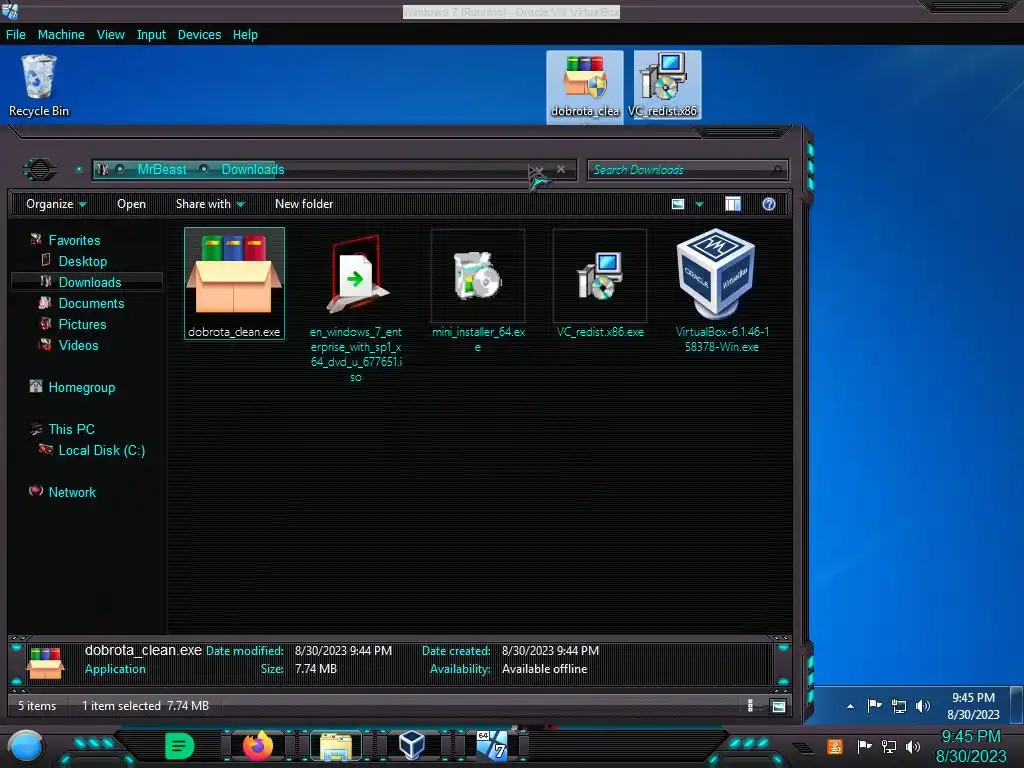Open Downloads in navigation pane
The width and height of the screenshot is (1024, 768).
tap(89, 282)
